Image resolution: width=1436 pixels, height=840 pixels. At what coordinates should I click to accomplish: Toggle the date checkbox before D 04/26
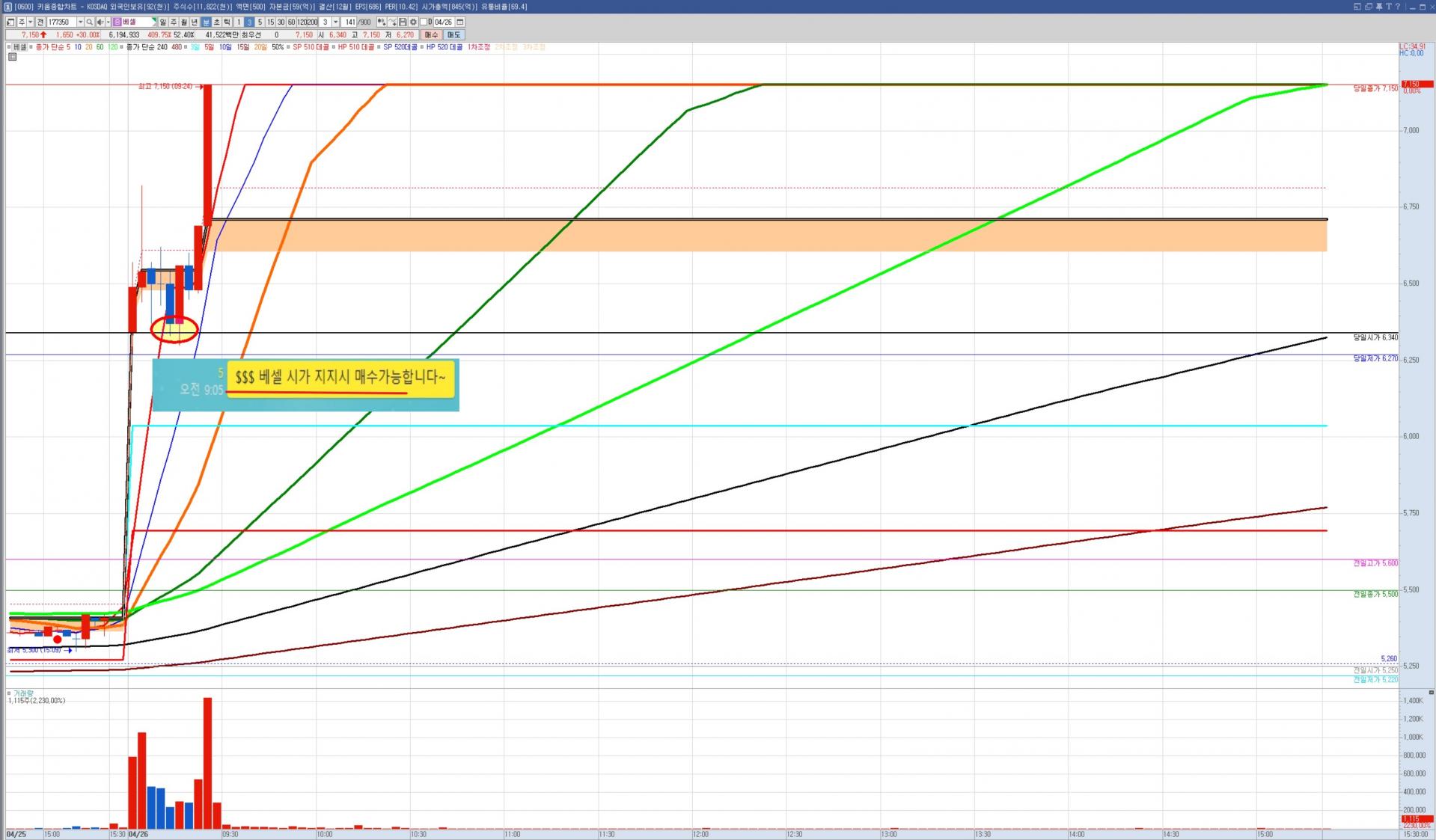[x=423, y=22]
